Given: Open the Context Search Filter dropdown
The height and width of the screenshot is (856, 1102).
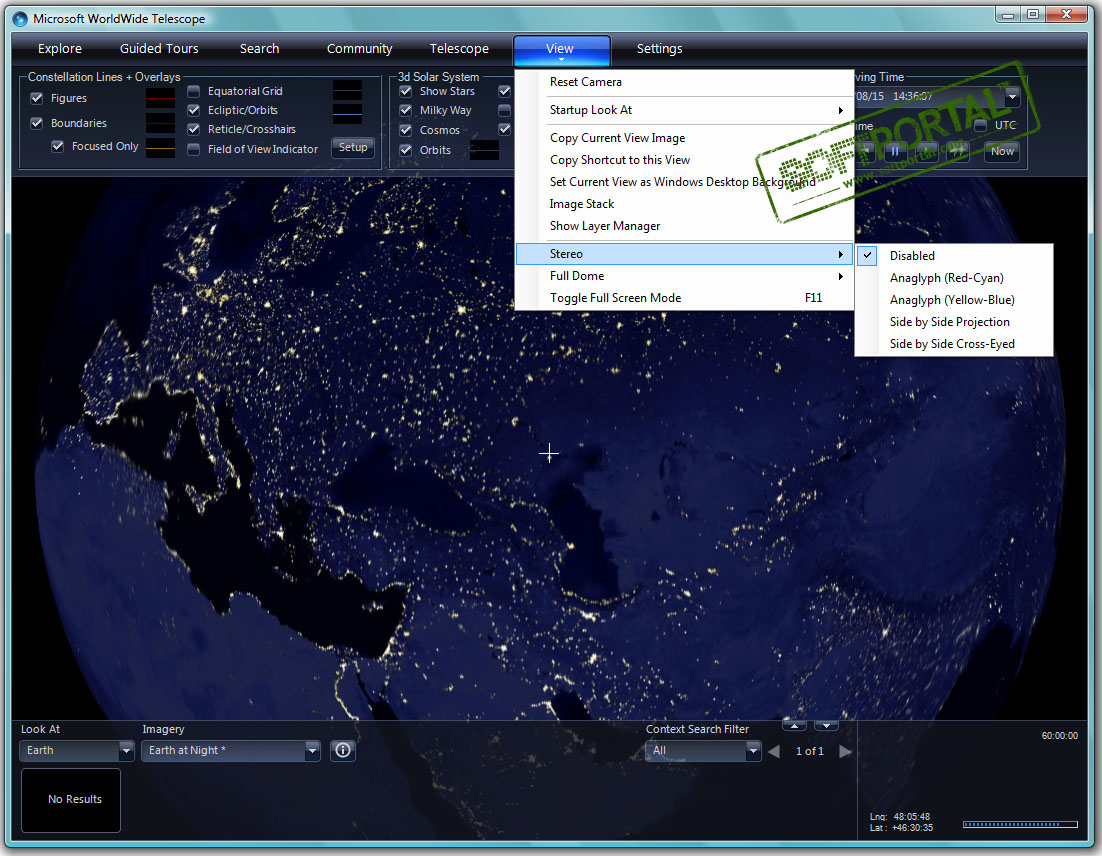Looking at the screenshot, I should (x=703, y=751).
